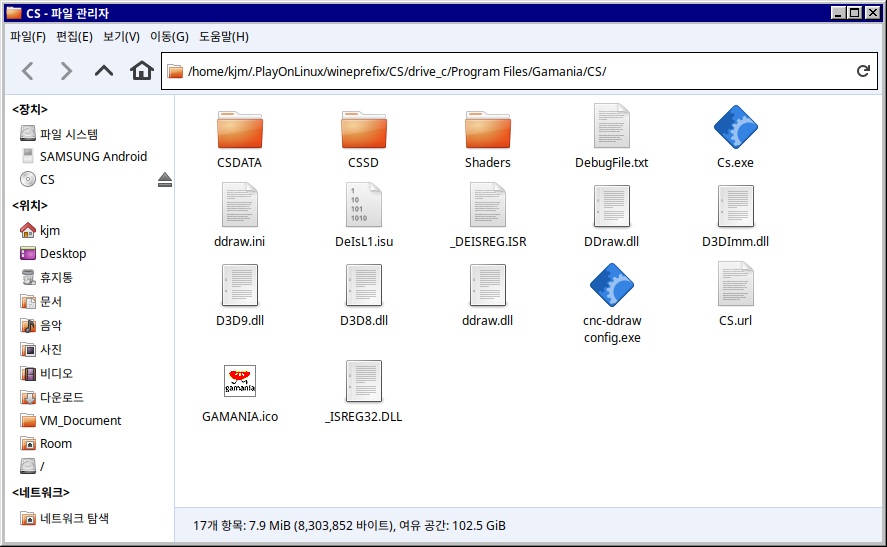Image resolution: width=887 pixels, height=547 pixels.
Task: Select the D3D9.dll file
Action: [240, 296]
